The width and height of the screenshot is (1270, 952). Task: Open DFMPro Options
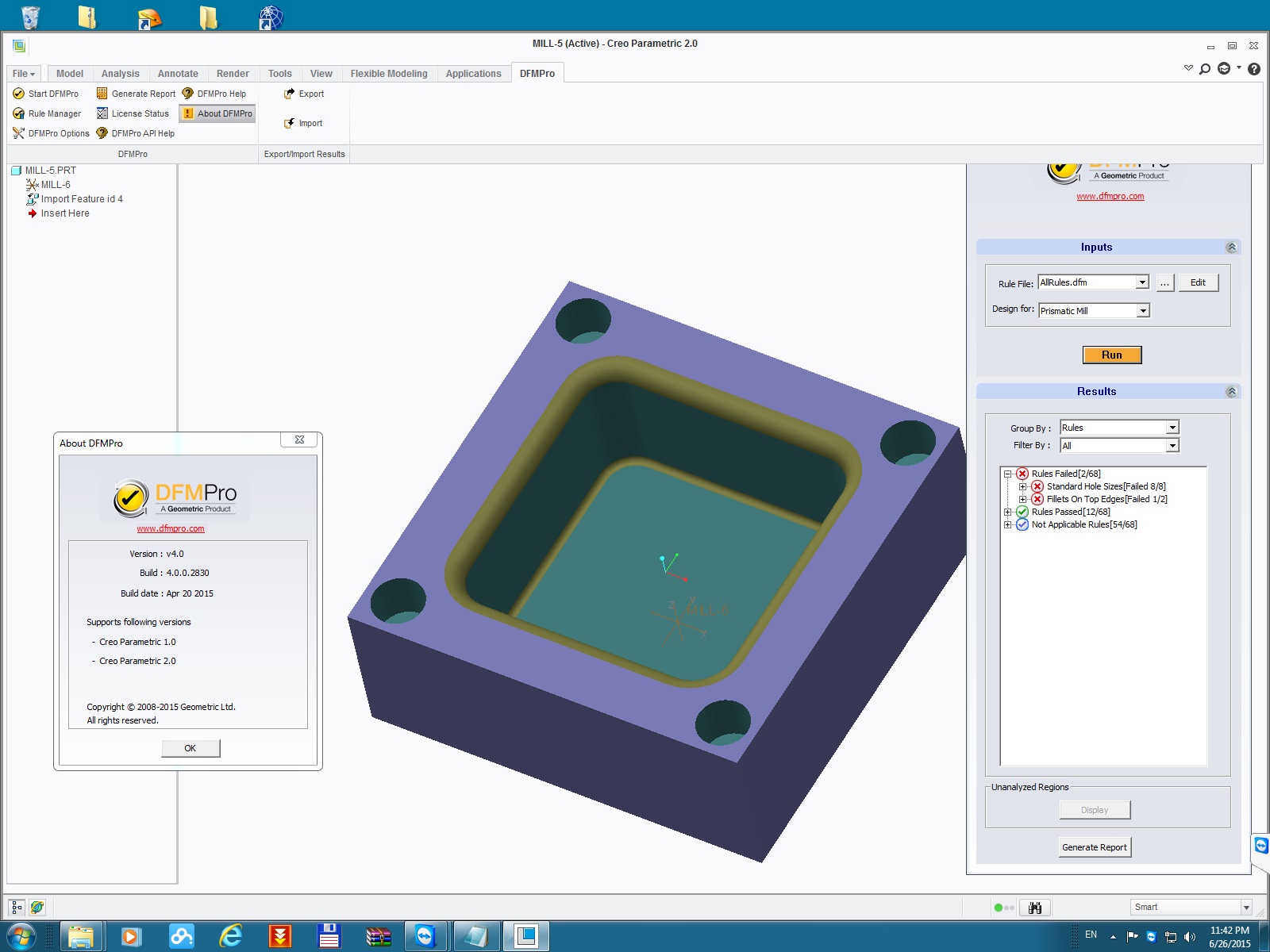click(51, 133)
